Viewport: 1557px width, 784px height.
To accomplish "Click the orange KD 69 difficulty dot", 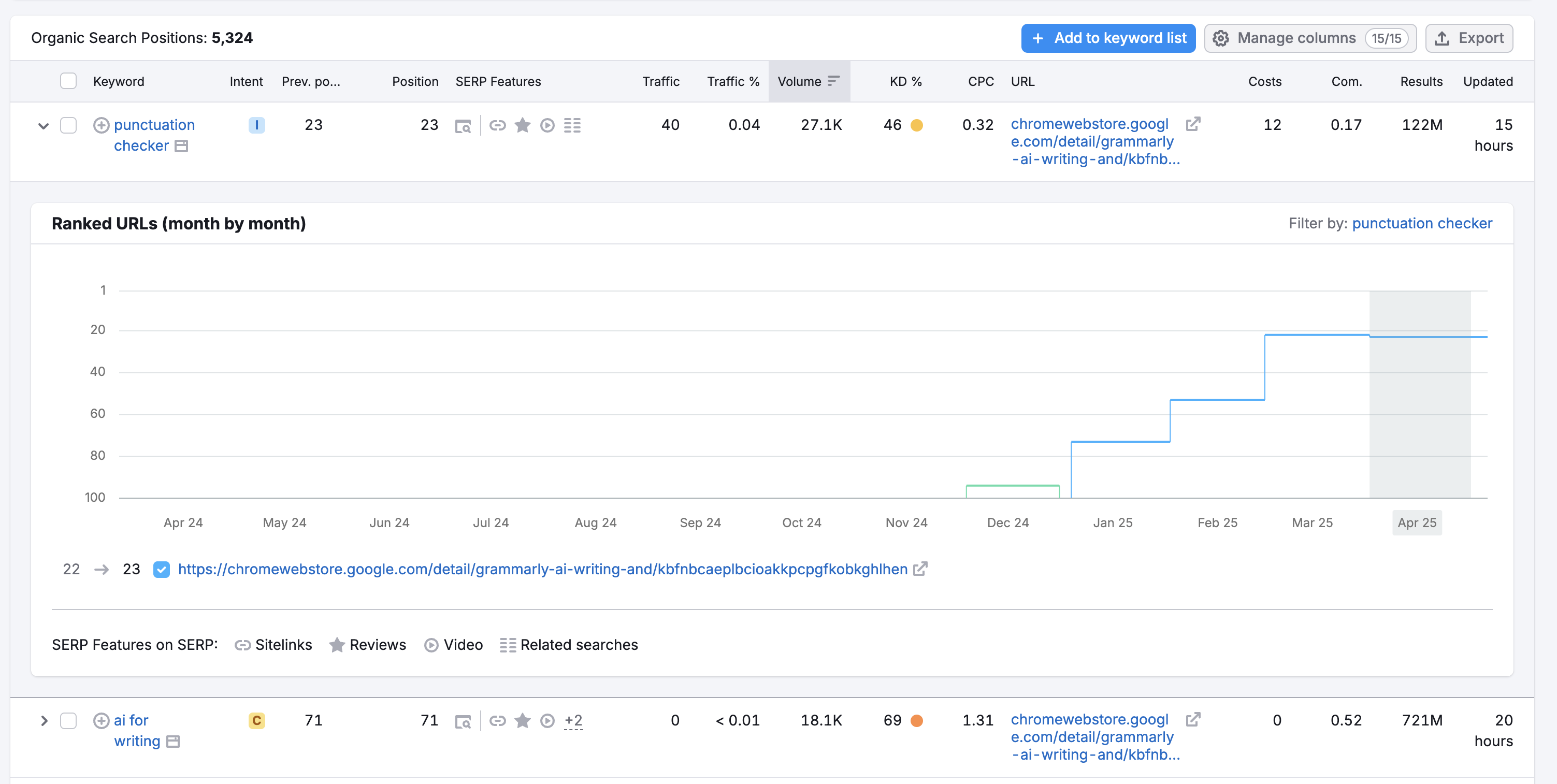I will pyautogui.click(x=916, y=720).
